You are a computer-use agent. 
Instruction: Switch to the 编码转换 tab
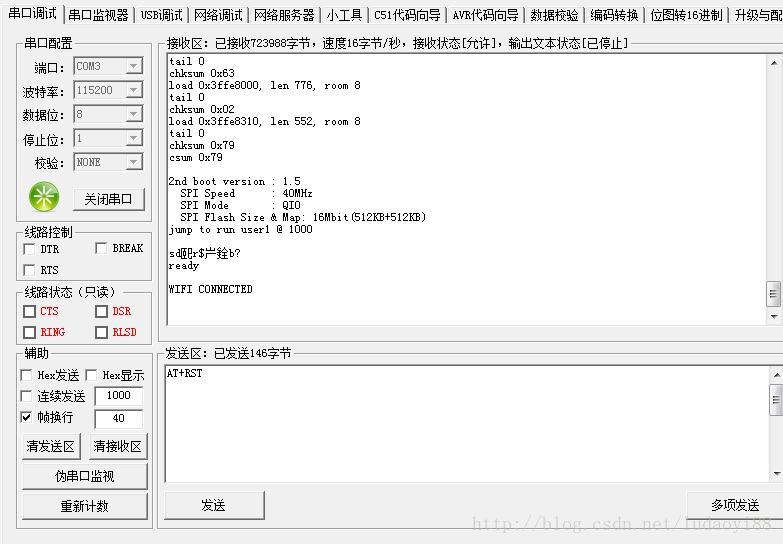(614, 15)
